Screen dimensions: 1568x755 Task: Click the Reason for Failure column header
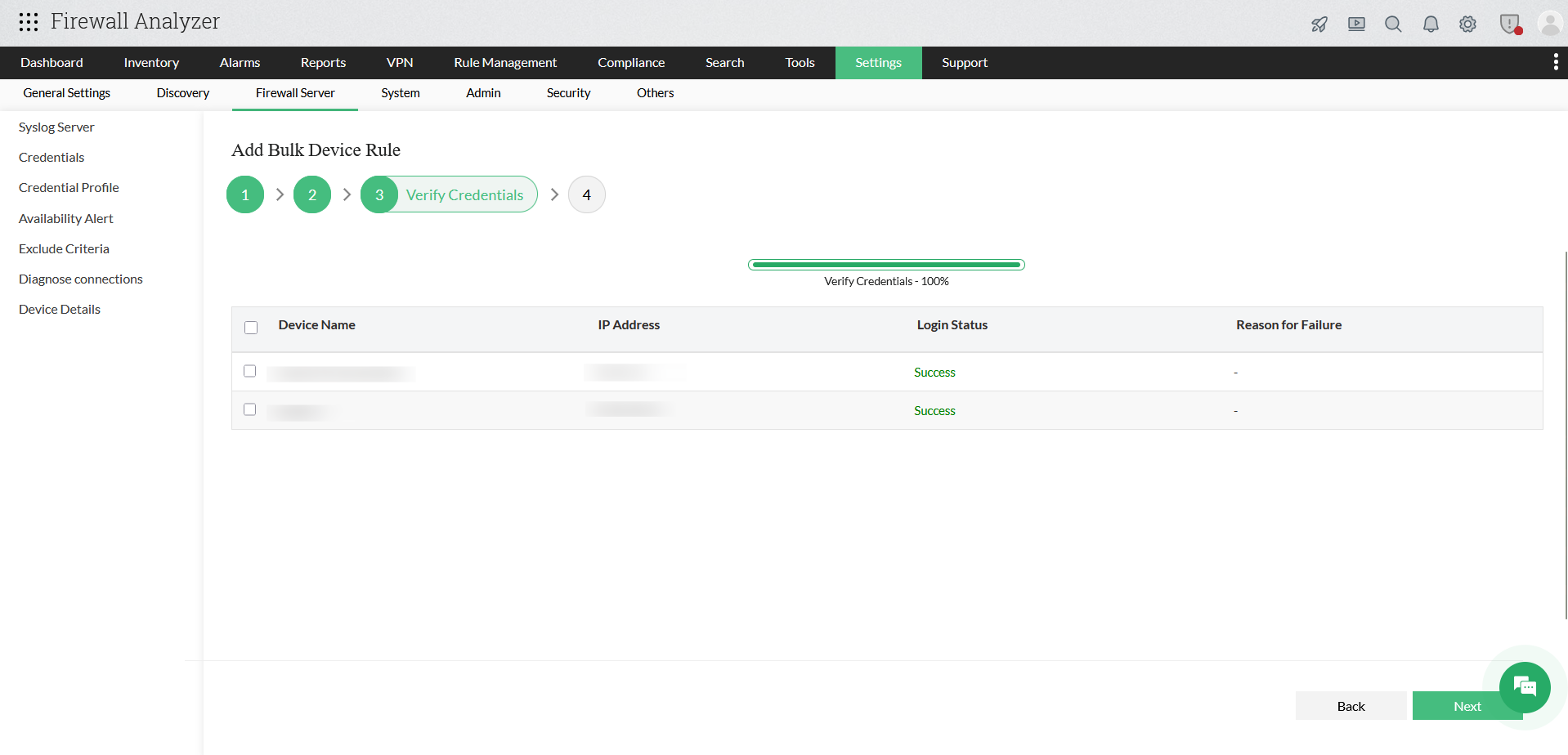[x=1289, y=325]
